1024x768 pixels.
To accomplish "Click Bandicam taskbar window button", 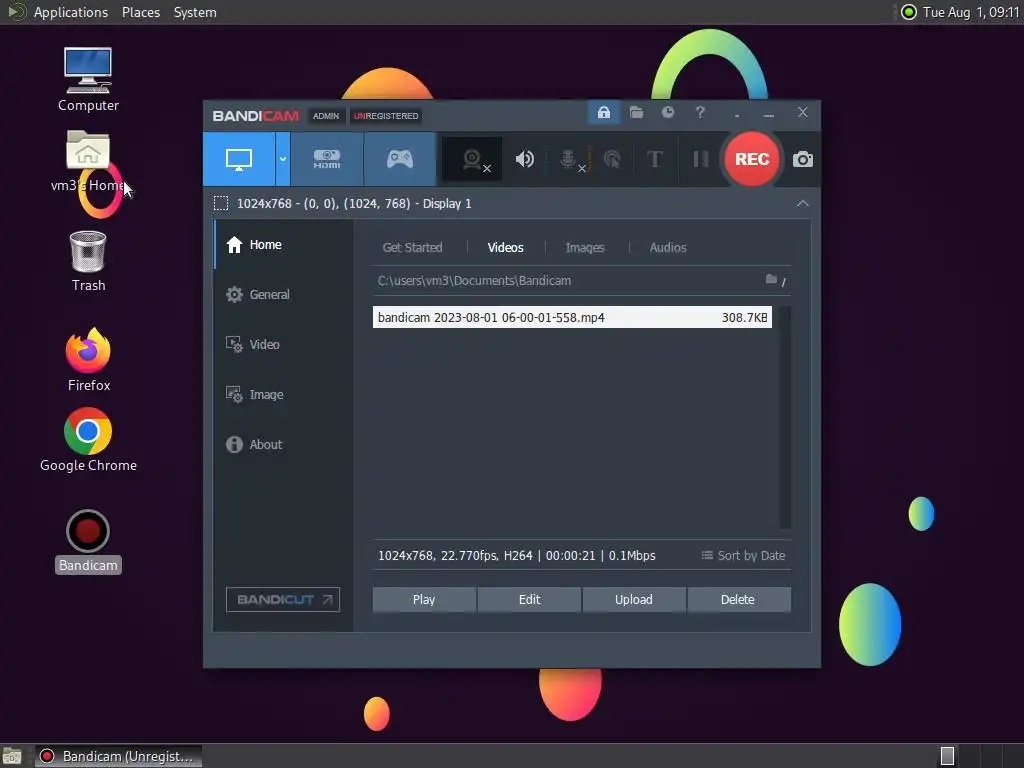I will click(x=118, y=756).
